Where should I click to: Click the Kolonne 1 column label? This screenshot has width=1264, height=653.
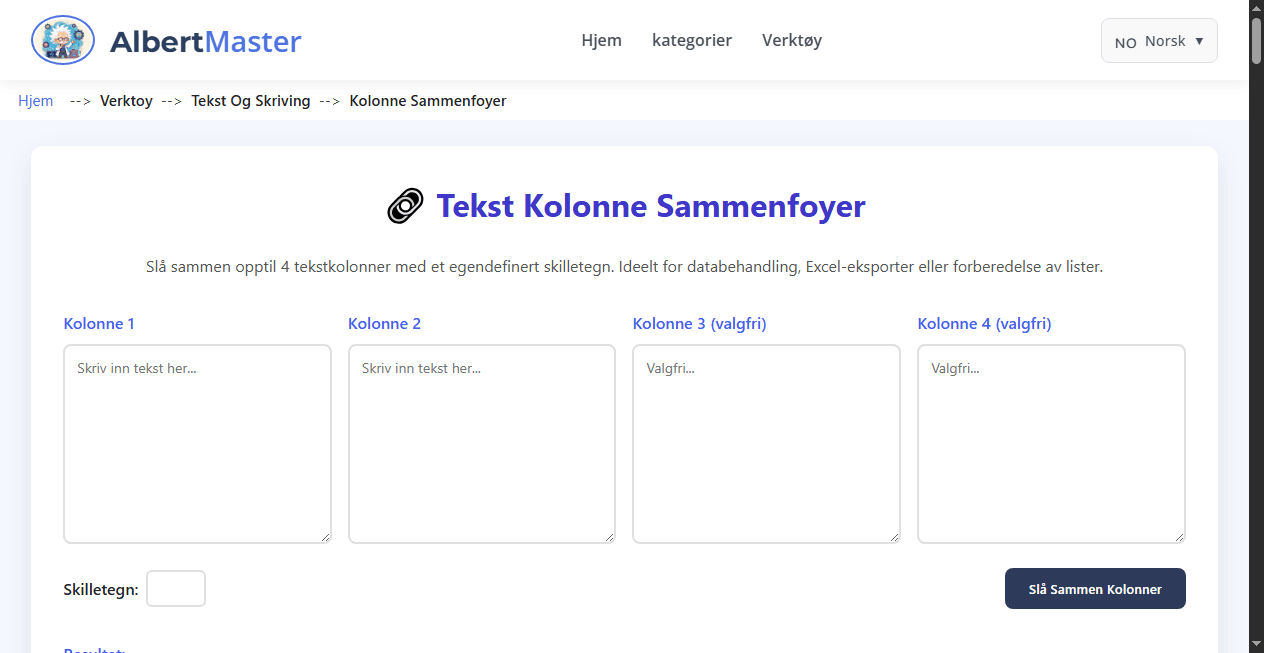[x=99, y=323]
